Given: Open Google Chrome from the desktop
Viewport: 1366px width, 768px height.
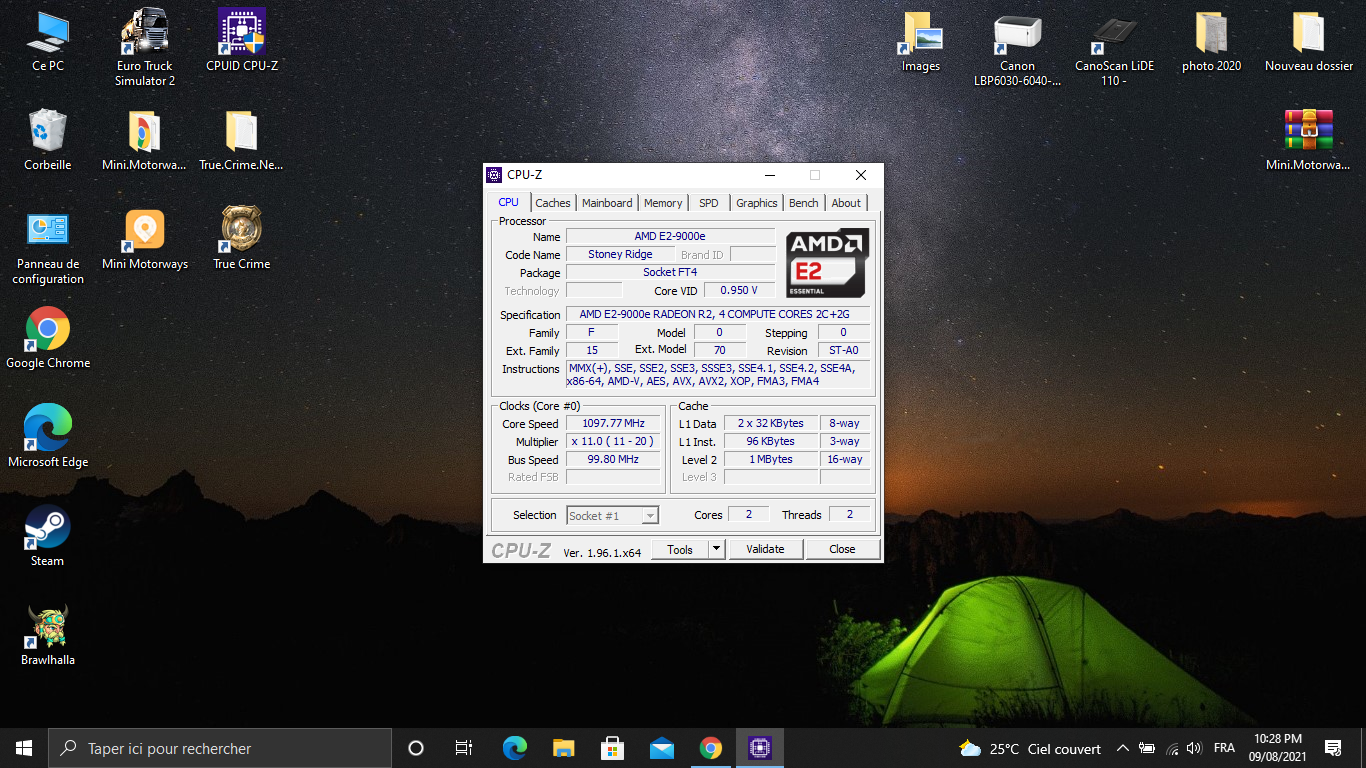Looking at the screenshot, I should pos(47,330).
